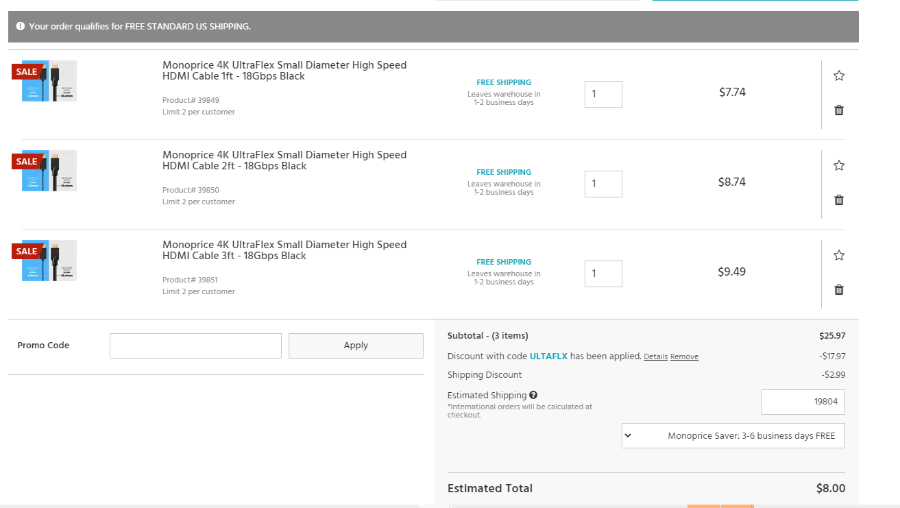The image size is (900, 508).
Task: Edit the shipping ZIP code field 19804
Action: pos(802,402)
